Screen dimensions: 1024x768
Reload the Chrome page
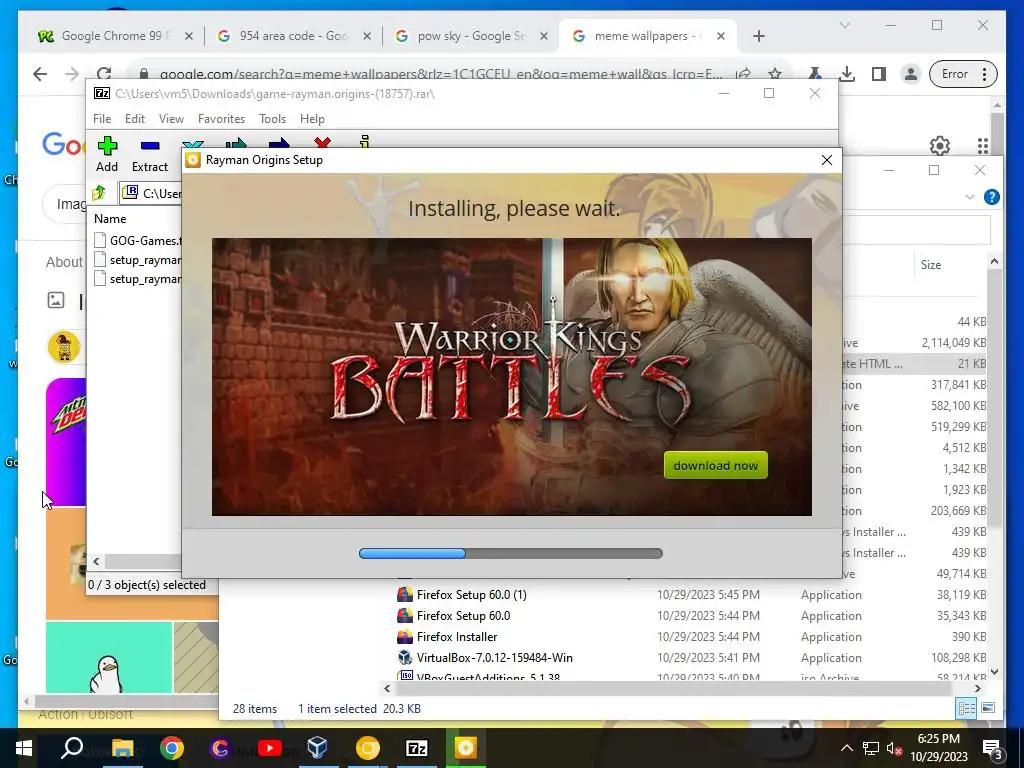[x=104, y=73]
